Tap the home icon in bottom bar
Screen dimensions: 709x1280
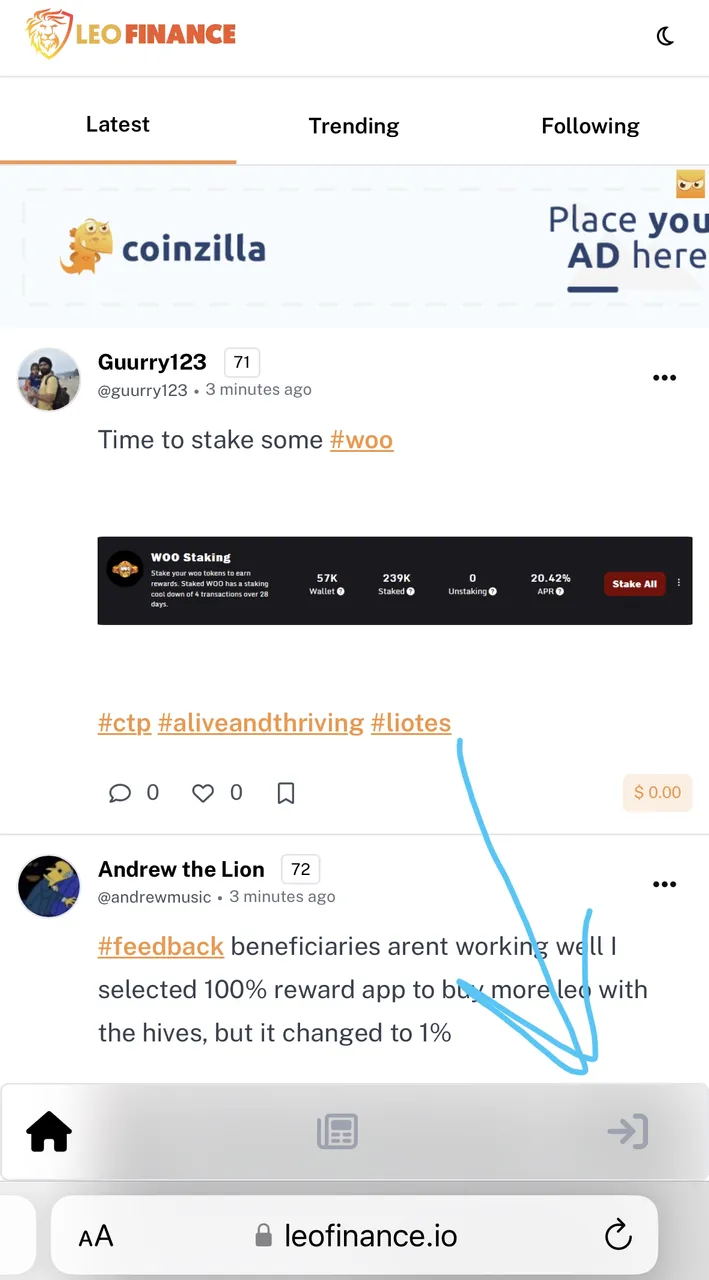tap(49, 1132)
